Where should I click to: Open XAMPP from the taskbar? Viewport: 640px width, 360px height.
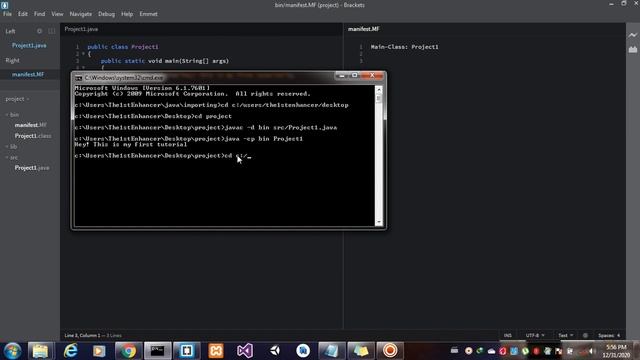pyautogui.click(x=216, y=351)
